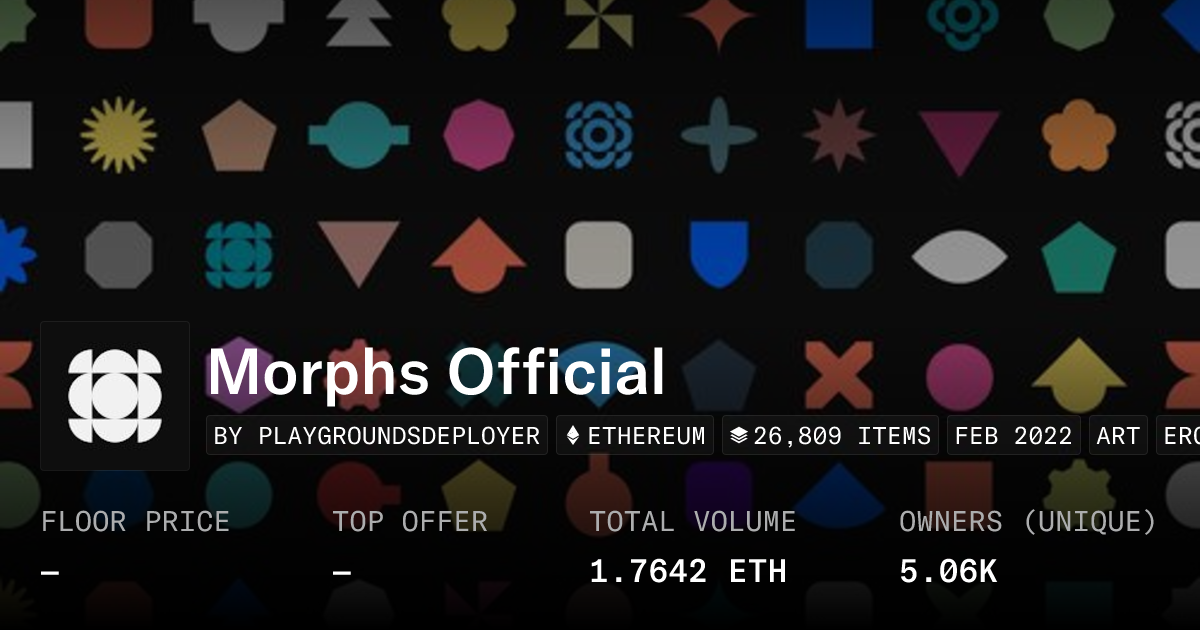Click the Morphs Official collection logo
The width and height of the screenshot is (1200, 630).
[x=115, y=396]
